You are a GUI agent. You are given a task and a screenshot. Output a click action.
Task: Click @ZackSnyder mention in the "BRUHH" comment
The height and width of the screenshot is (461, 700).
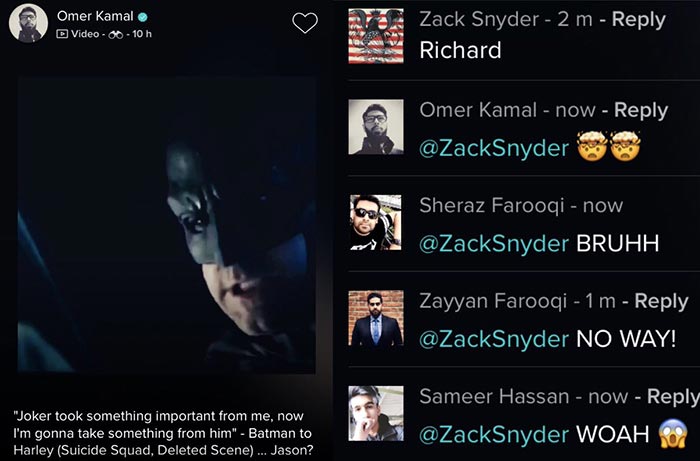point(494,244)
